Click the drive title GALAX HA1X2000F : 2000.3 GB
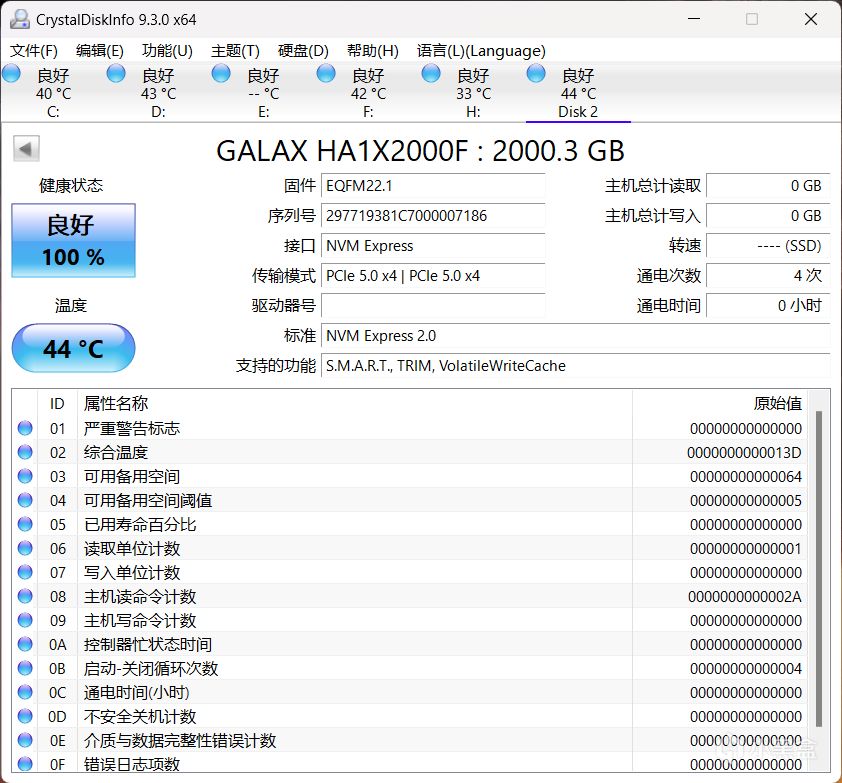Screen dimensions: 842x783 (x=420, y=150)
